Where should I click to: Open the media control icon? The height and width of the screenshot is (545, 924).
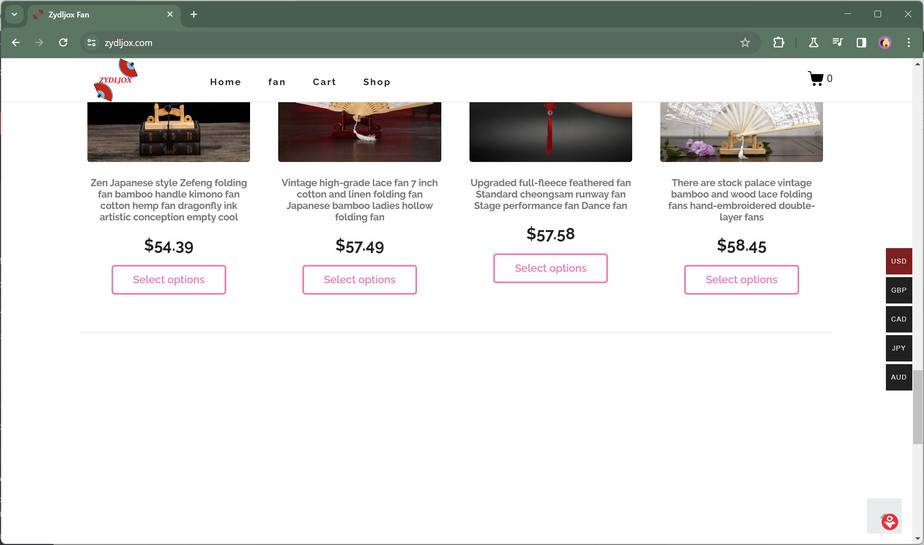pos(837,42)
